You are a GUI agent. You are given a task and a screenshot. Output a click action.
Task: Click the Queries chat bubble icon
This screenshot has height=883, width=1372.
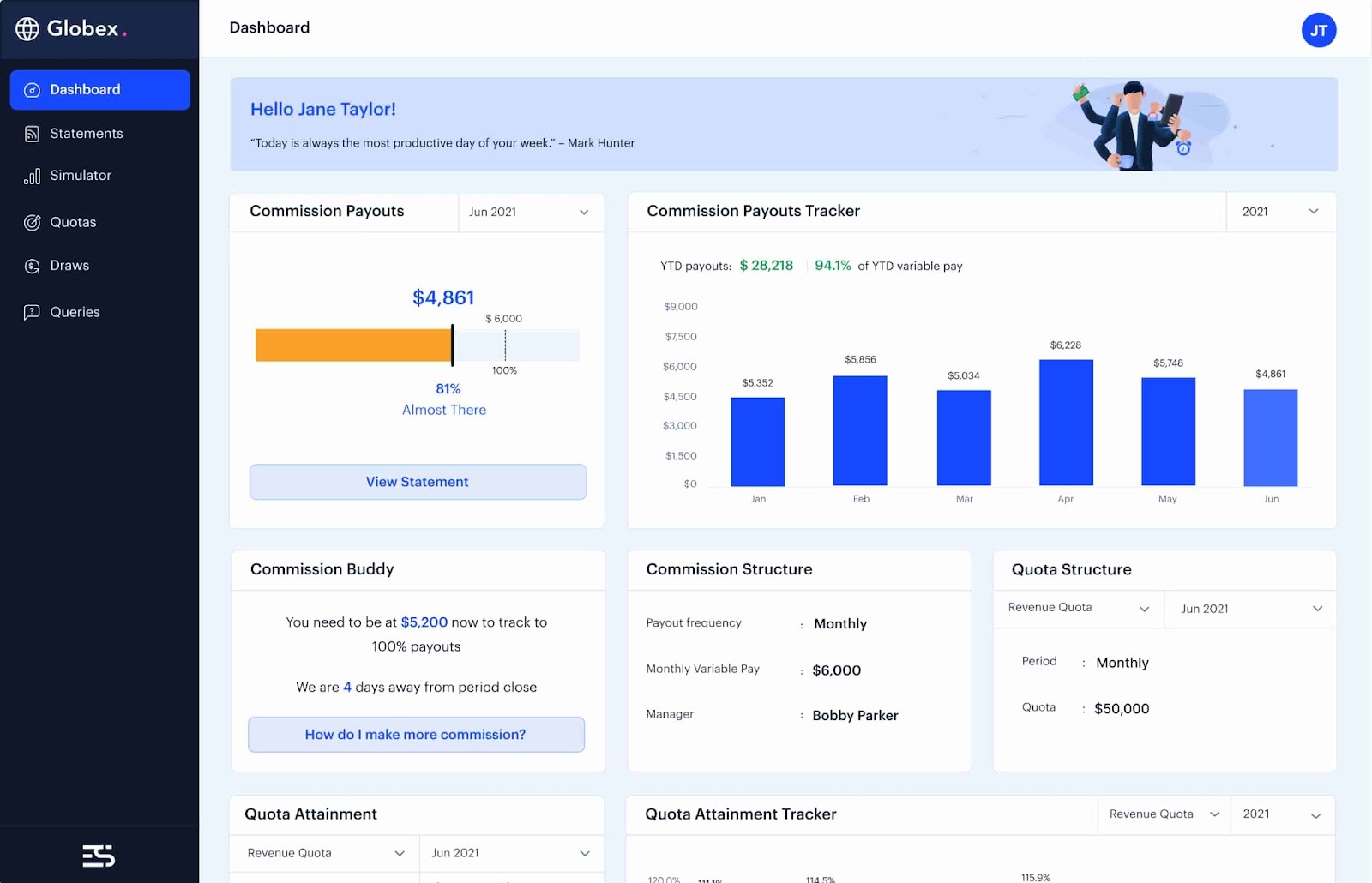(x=32, y=312)
